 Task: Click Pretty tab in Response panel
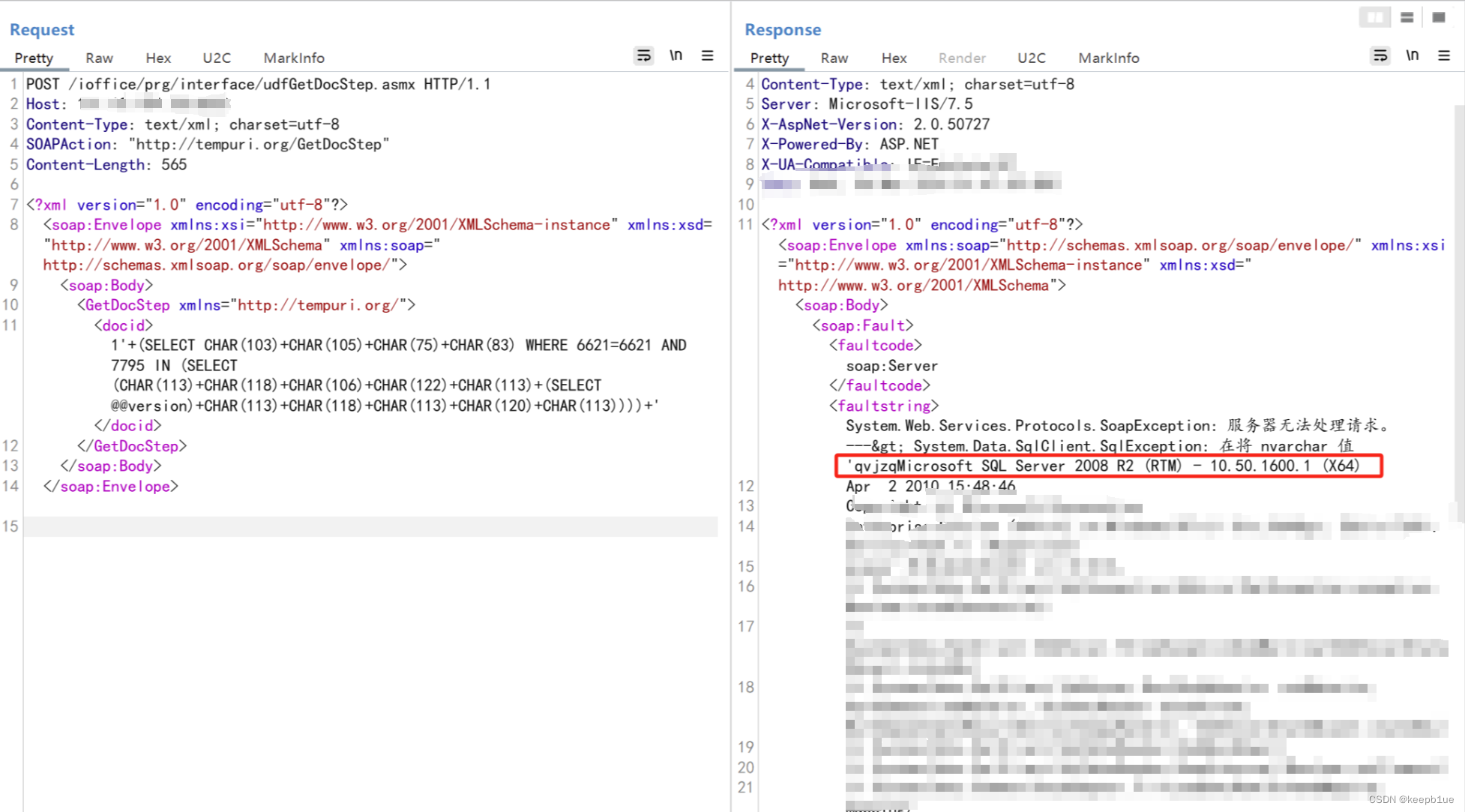pyautogui.click(x=769, y=58)
